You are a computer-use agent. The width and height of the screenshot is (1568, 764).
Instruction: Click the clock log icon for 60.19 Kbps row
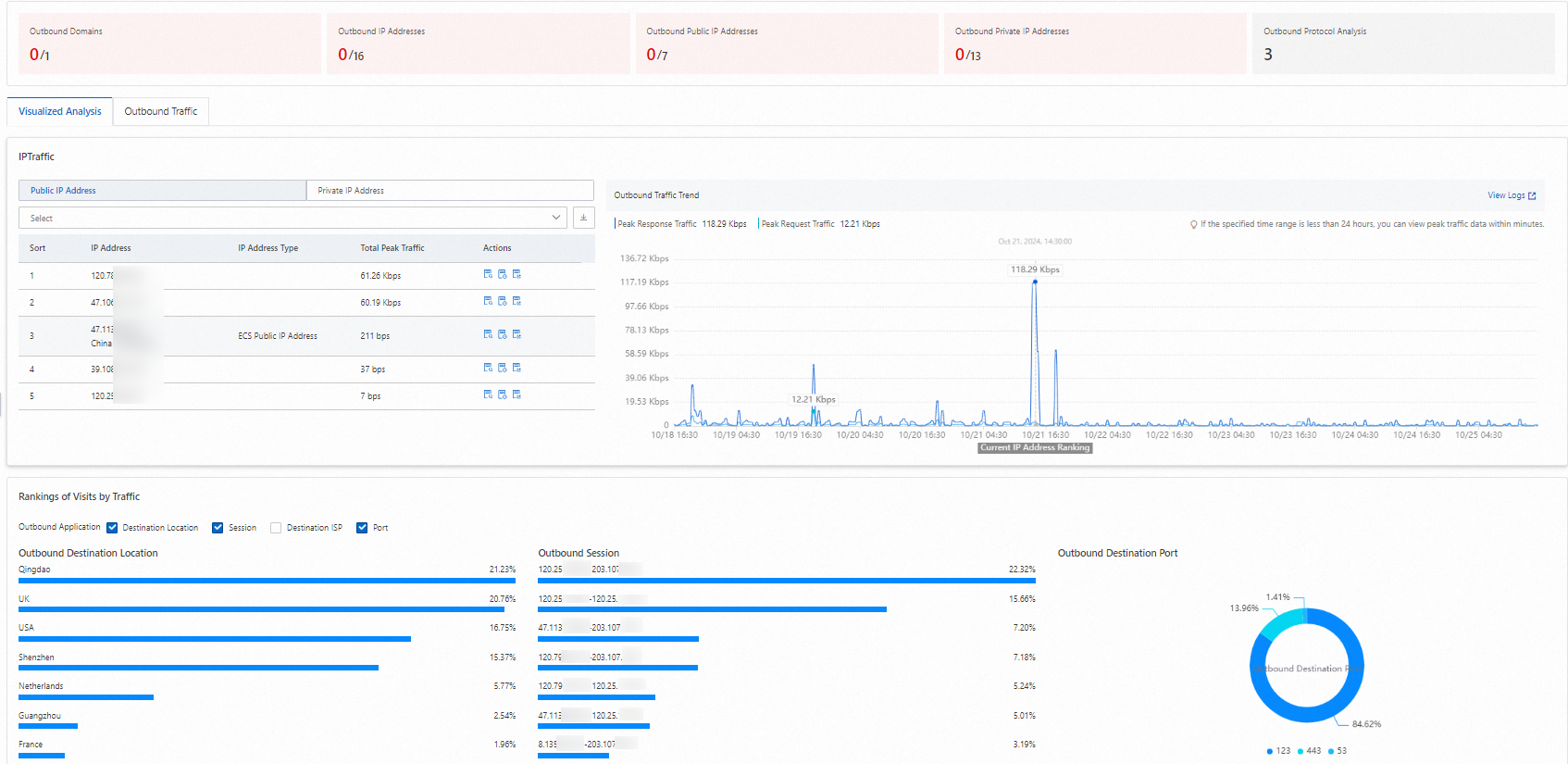pyautogui.click(x=503, y=301)
